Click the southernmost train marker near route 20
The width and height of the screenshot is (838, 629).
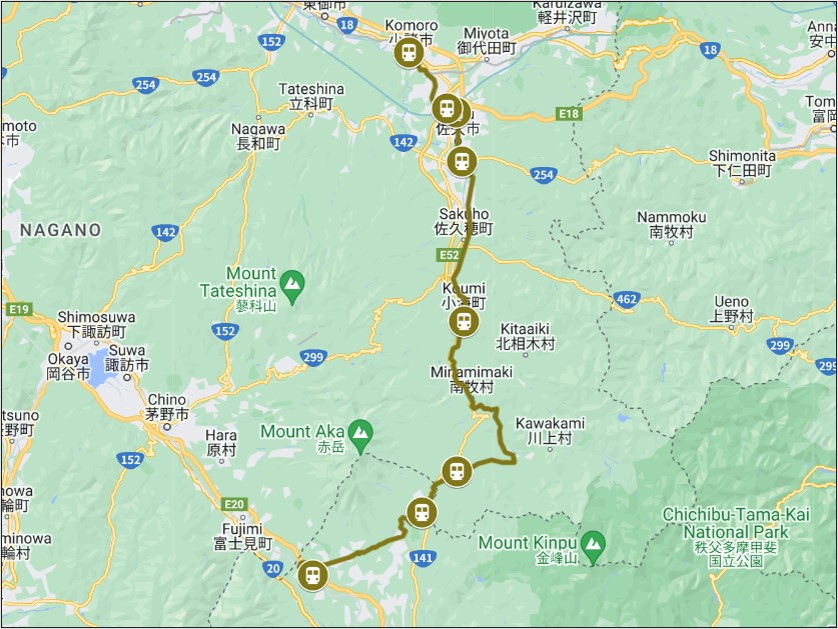click(x=312, y=576)
